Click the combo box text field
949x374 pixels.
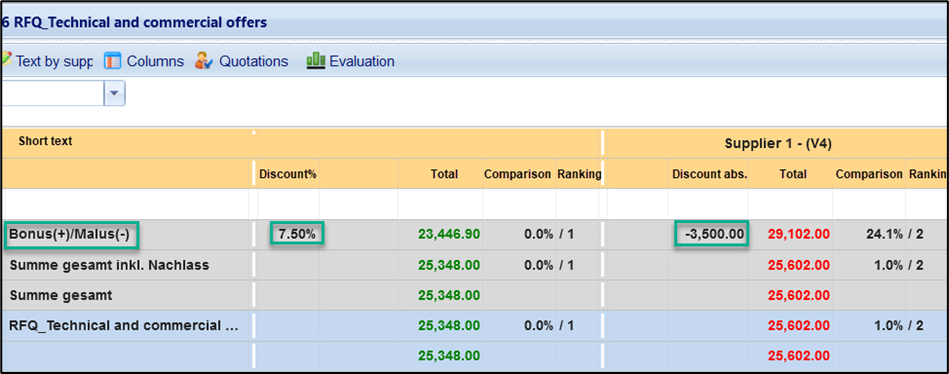pos(53,94)
